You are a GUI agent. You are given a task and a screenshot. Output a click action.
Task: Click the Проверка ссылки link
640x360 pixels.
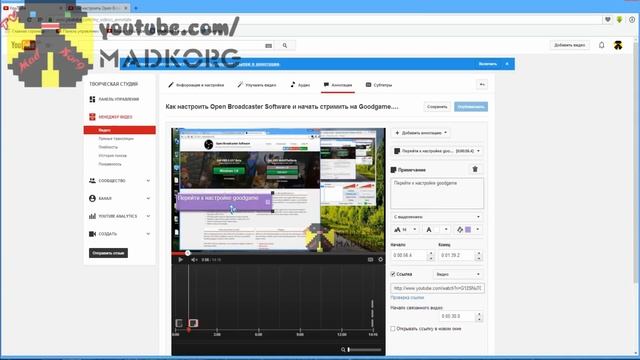407,298
